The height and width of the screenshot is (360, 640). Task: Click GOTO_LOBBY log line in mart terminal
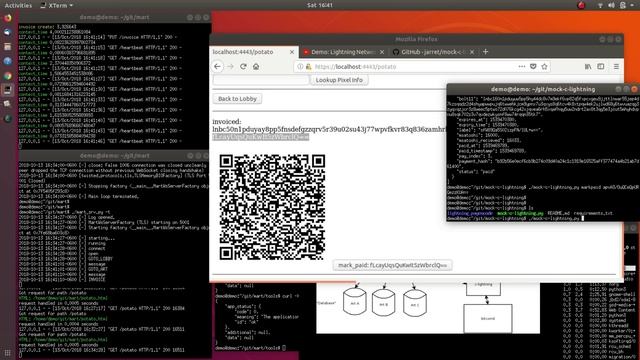(100, 259)
